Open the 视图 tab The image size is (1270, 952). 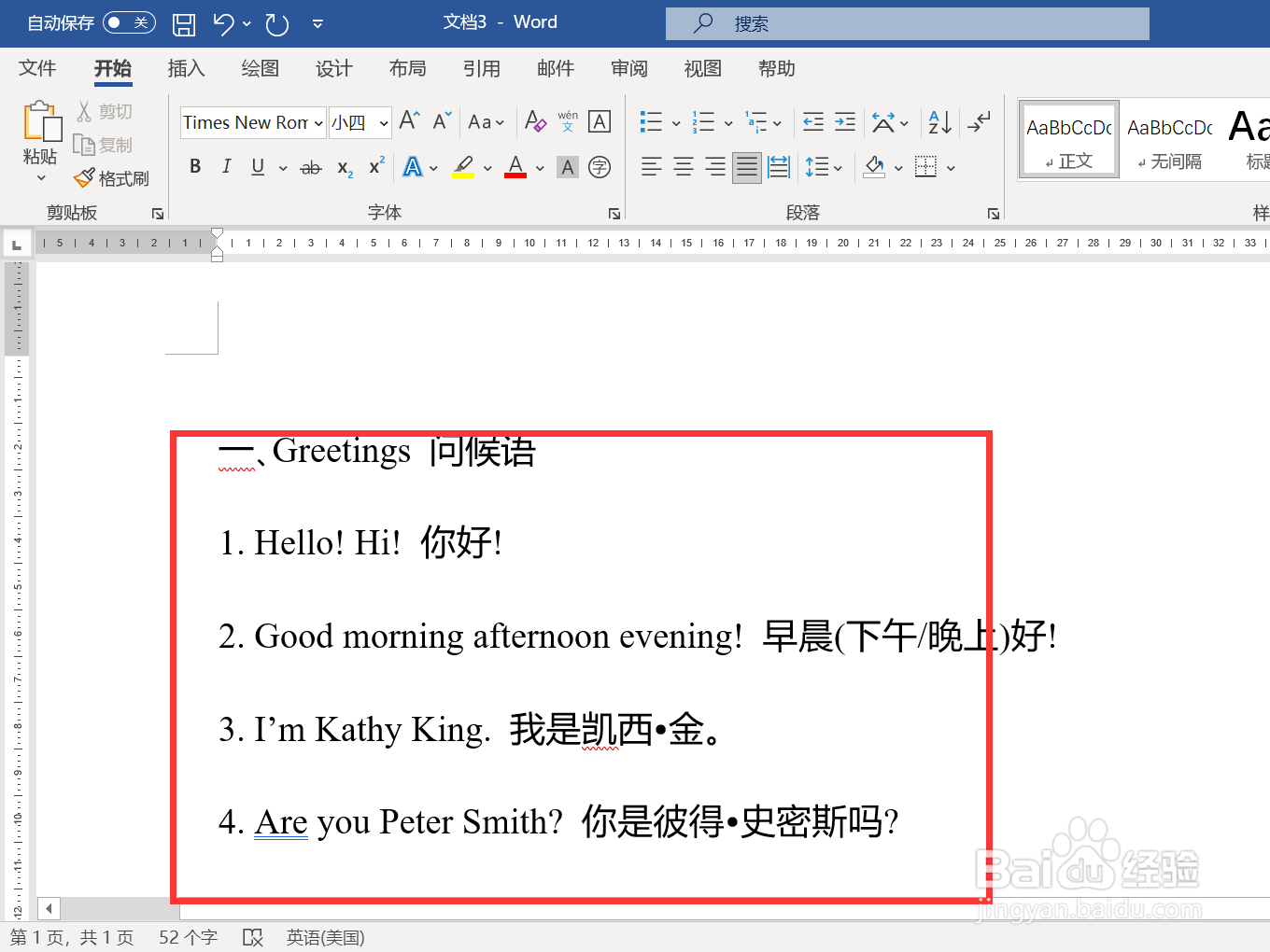(x=702, y=68)
